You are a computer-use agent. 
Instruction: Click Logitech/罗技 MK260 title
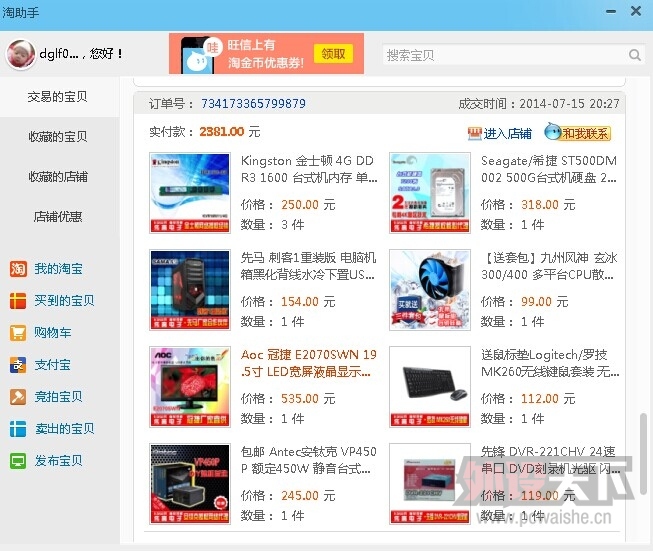tap(550, 363)
